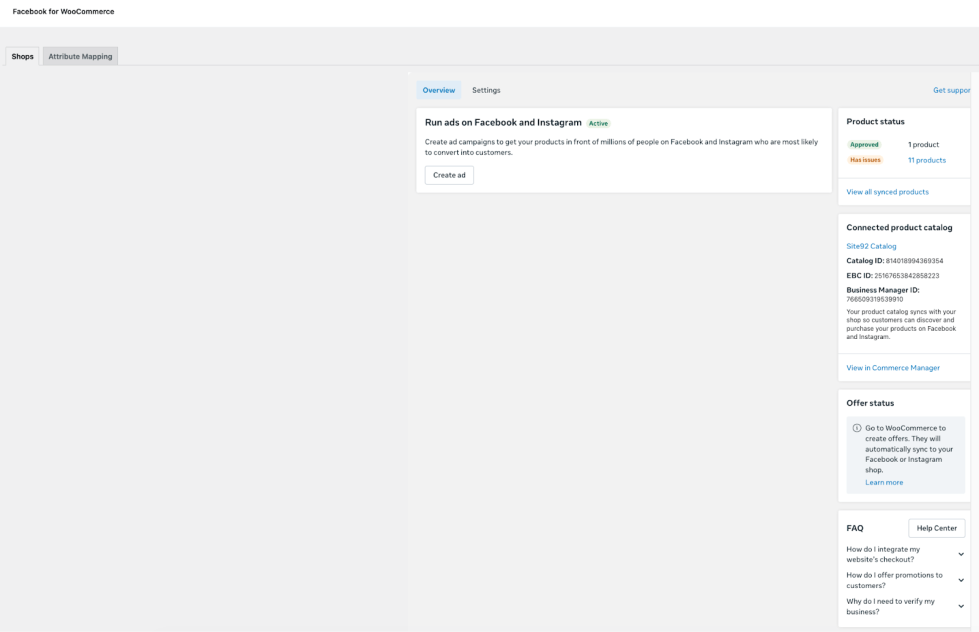The image size is (979, 632).
Task: Click the Product status heading
Action: click(x=875, y=121)
